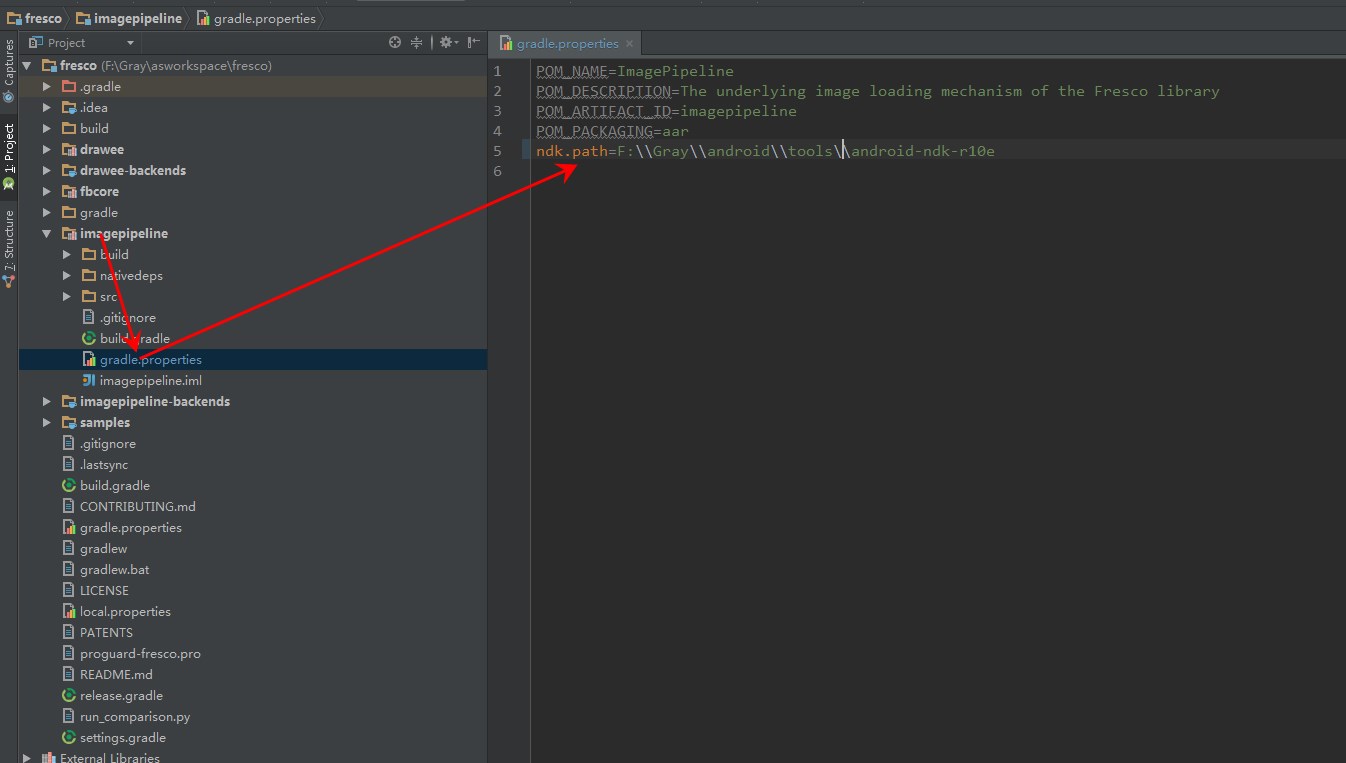Click the README.md file icon
This screenshot has height=763, width=1346.
69,675
